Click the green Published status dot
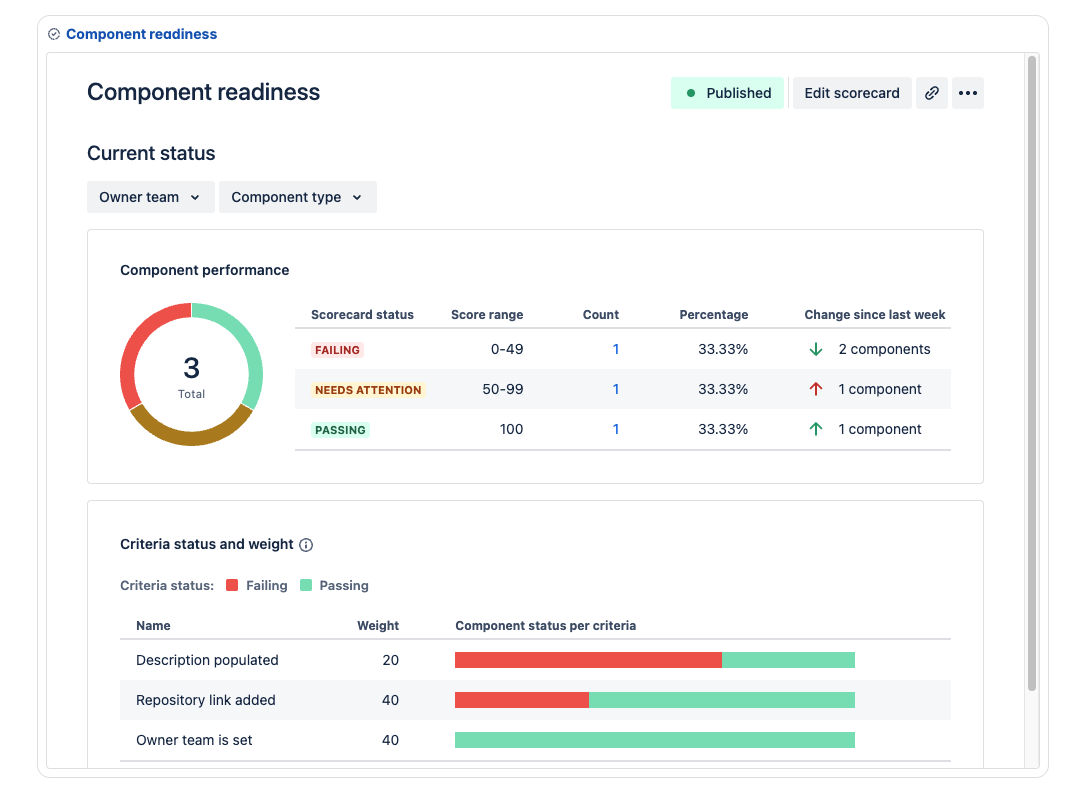The width and height of the screenshot is (1089, 794). point(692,92)
